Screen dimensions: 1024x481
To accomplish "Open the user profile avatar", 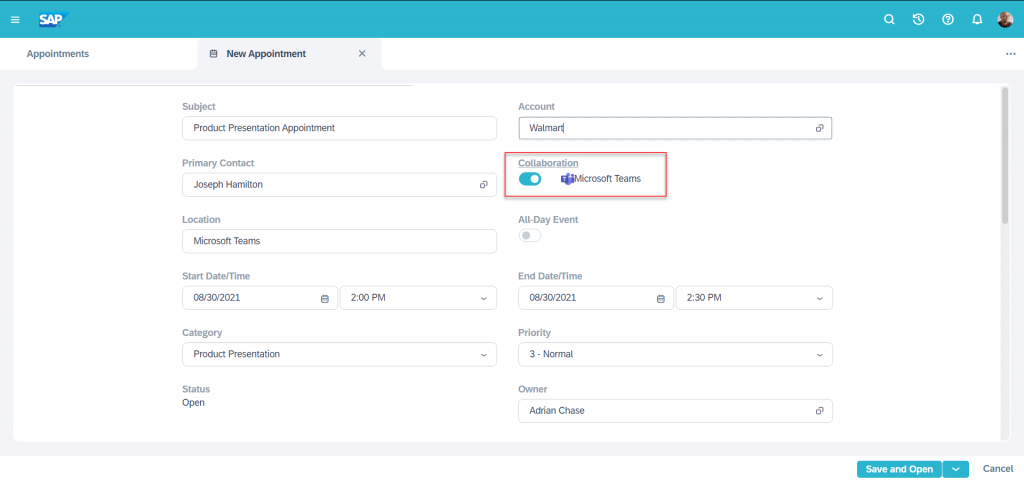I will click(1005, 20).
